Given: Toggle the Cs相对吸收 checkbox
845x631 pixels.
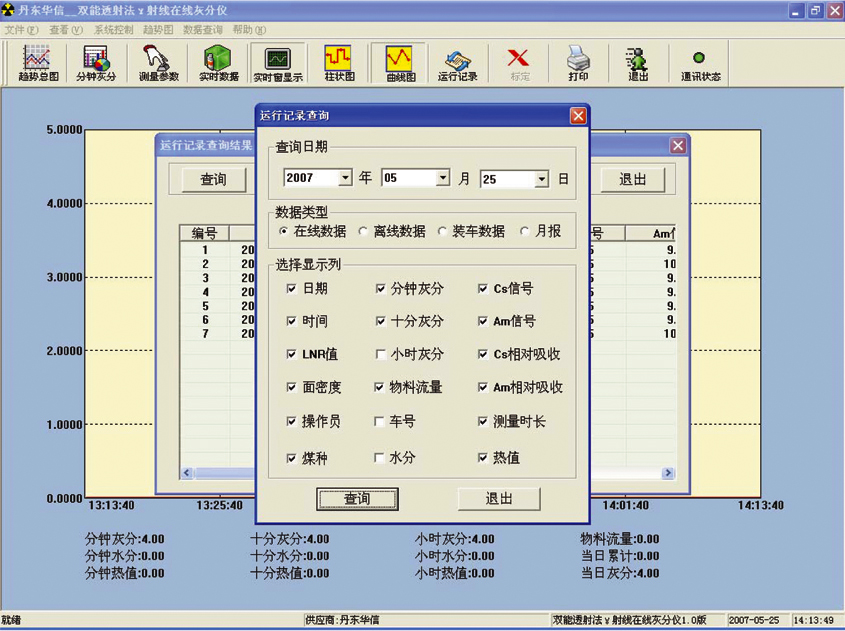Looking at the screenshot, I should pos(483,354).
